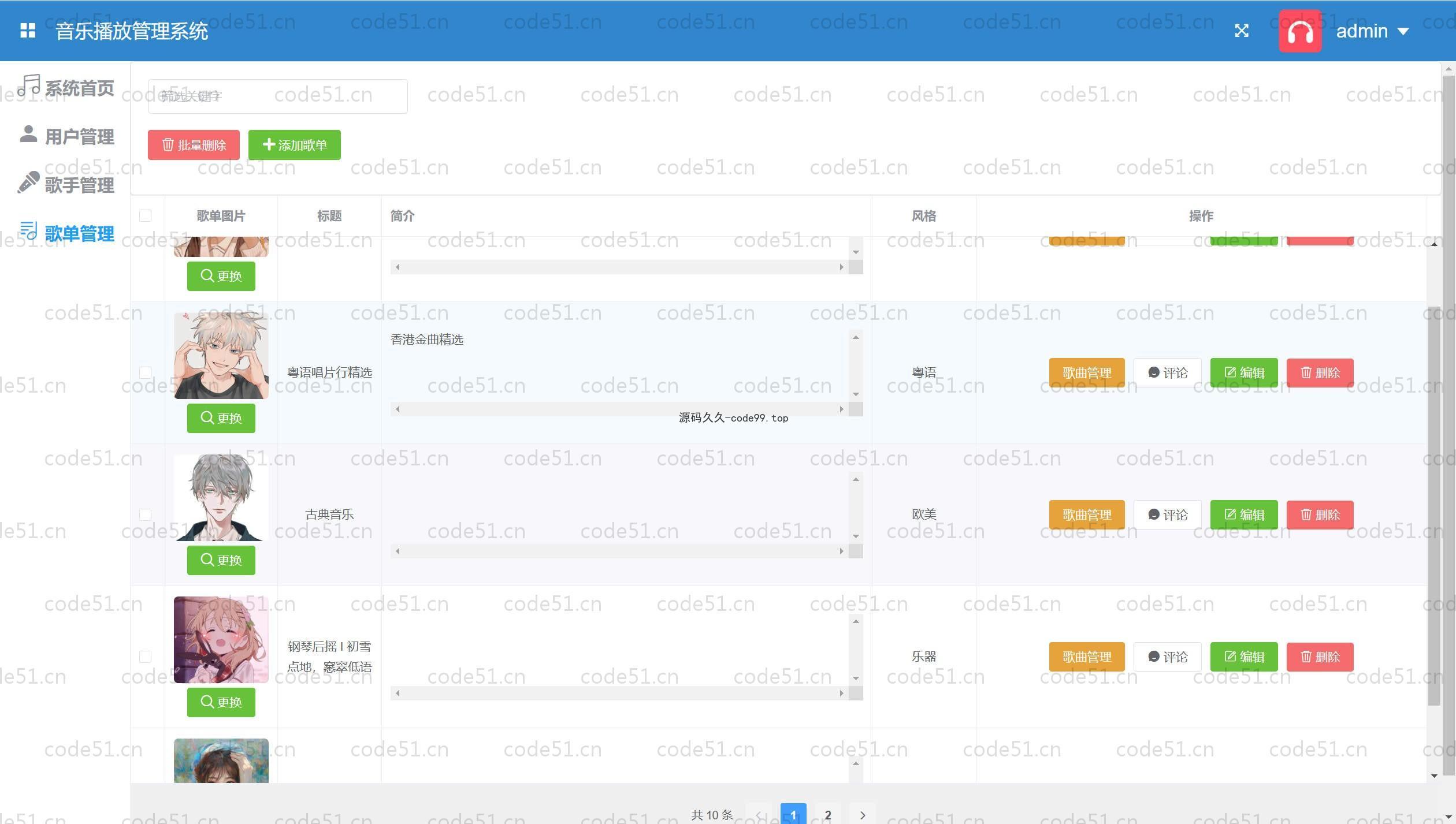Viewport: 1456px width, 824px height.
Task: Click the 批量删除 button
Action: (194, 145)
